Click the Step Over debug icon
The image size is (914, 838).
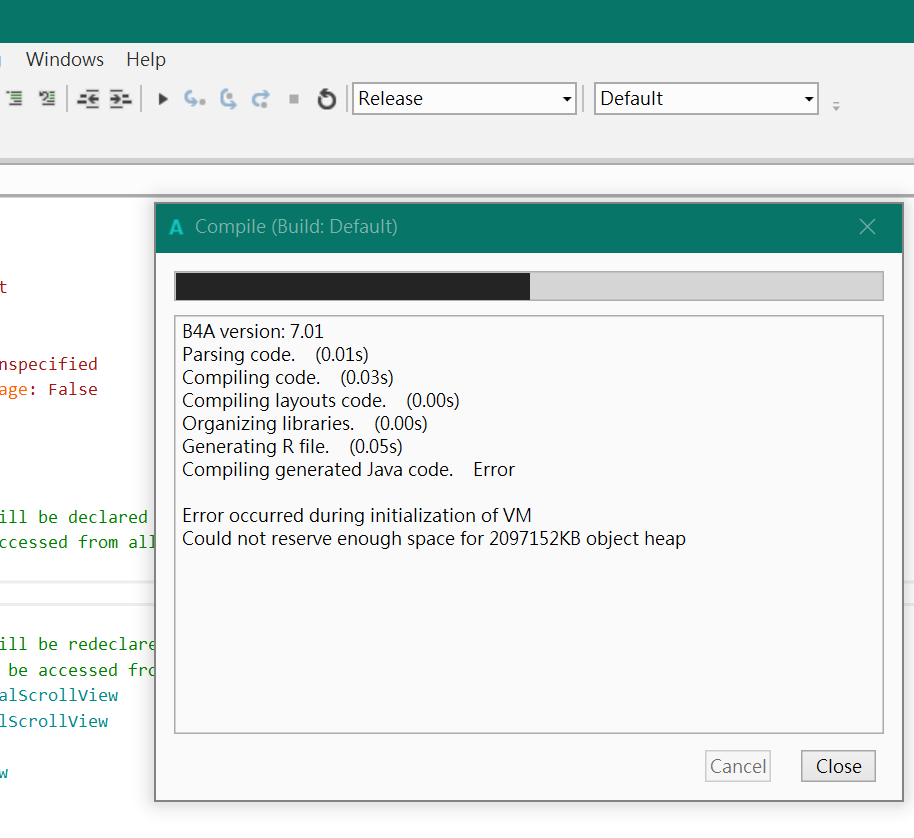coord(228,99)
